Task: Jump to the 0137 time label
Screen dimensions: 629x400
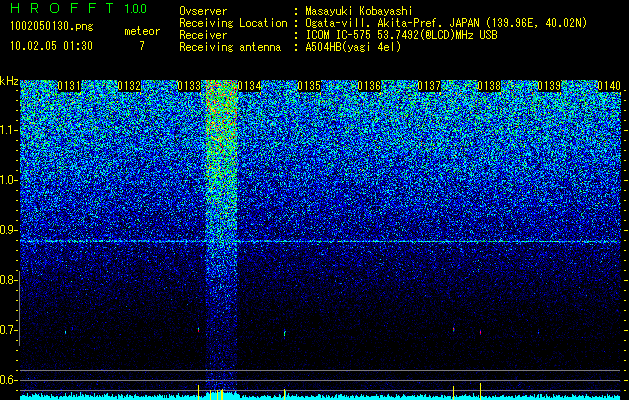Action: (429, 86)
